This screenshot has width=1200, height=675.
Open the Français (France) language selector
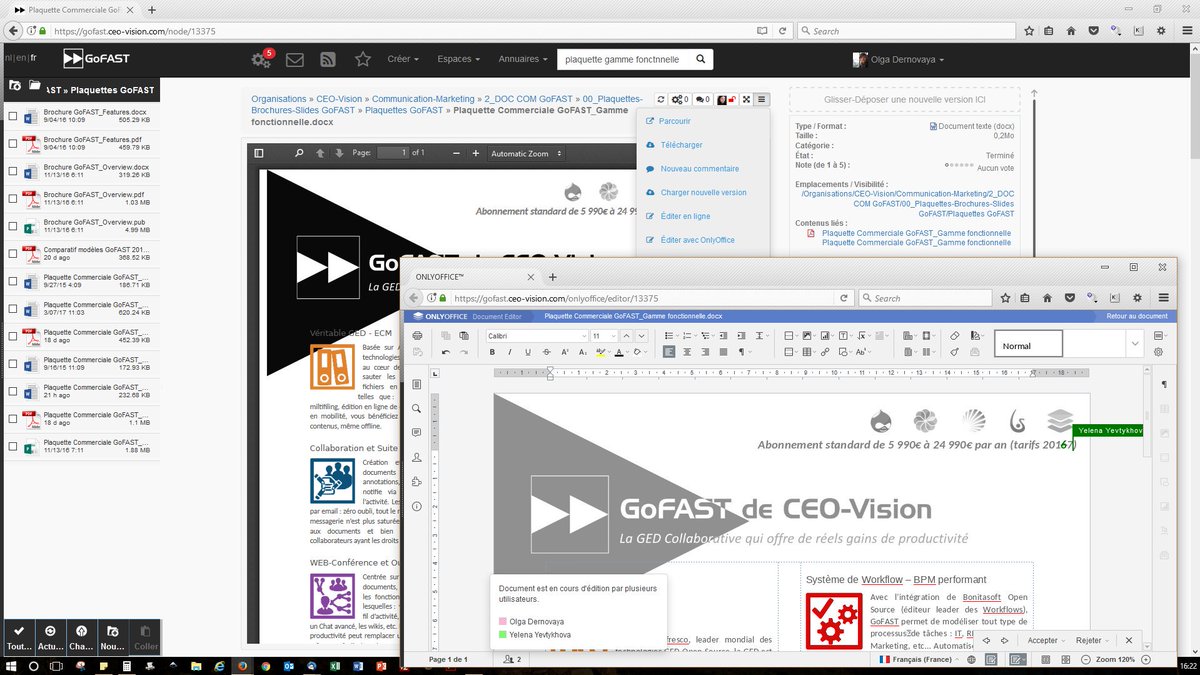tap(920, 660)
